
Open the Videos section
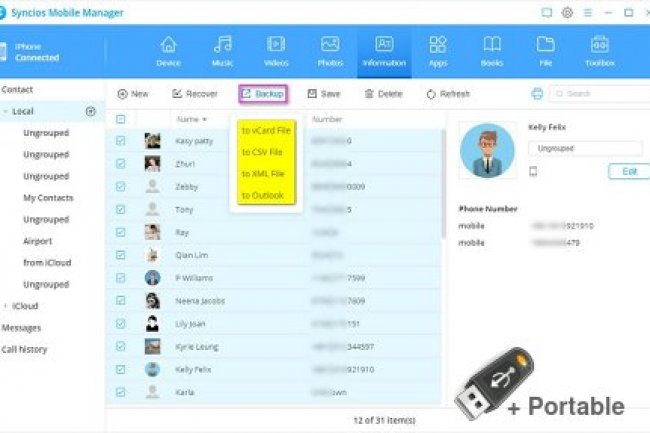pos(276,50)
